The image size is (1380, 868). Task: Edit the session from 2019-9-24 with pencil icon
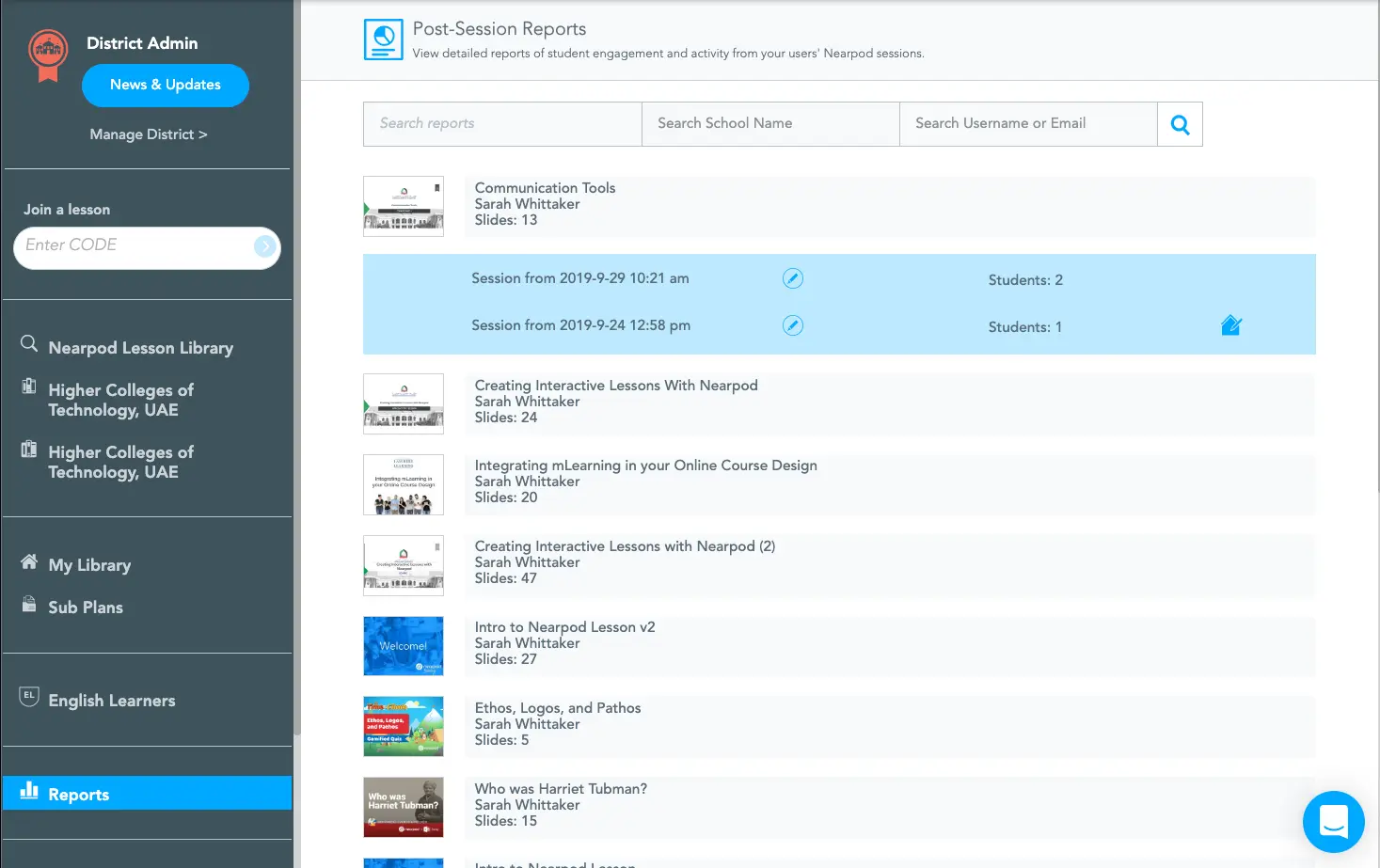(x=793, y=324)
